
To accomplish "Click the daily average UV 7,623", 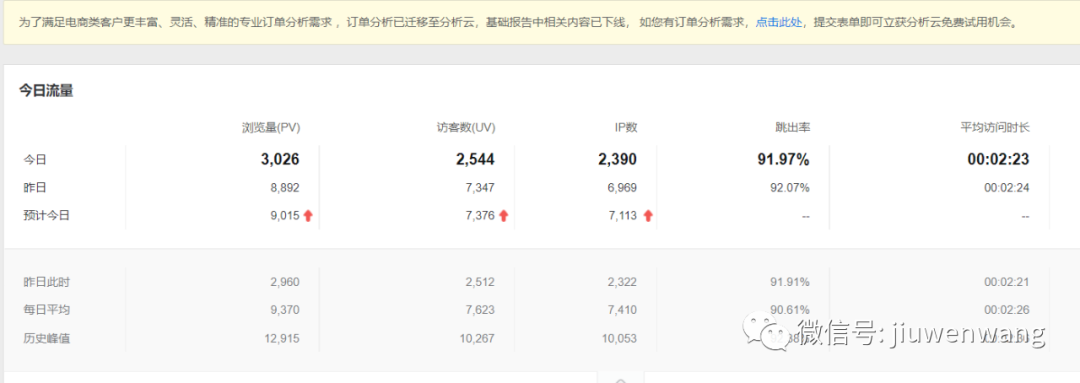I will pyautogui.click(x=481, y=310).
